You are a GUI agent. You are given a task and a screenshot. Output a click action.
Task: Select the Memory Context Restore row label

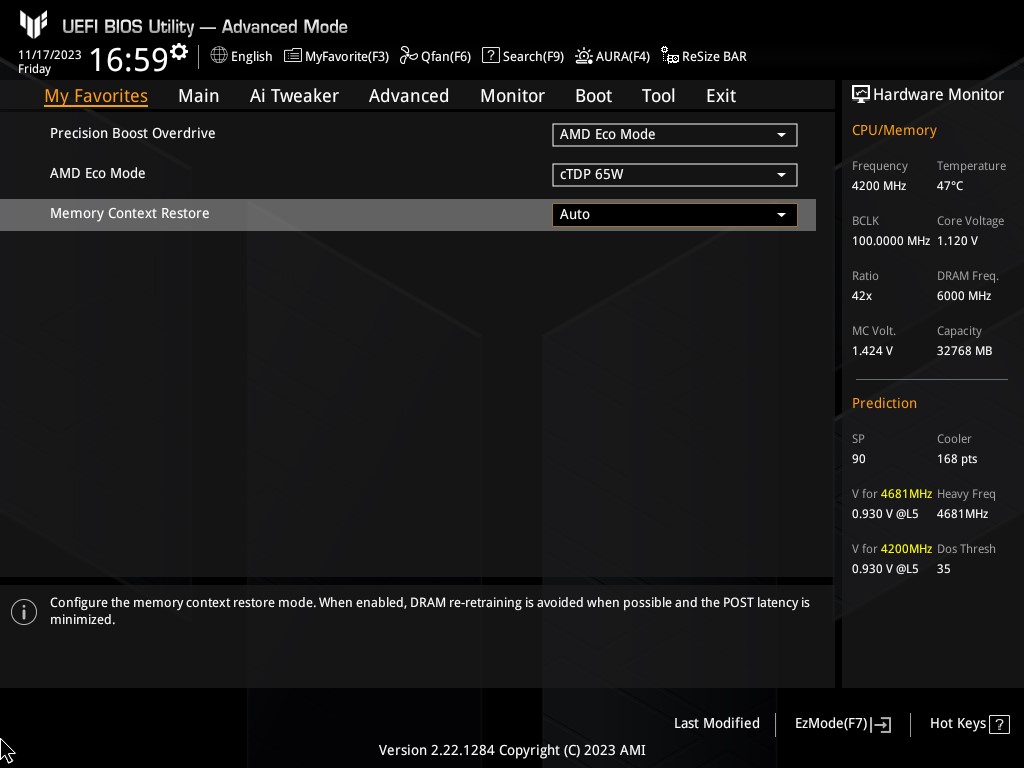(129, 213)
